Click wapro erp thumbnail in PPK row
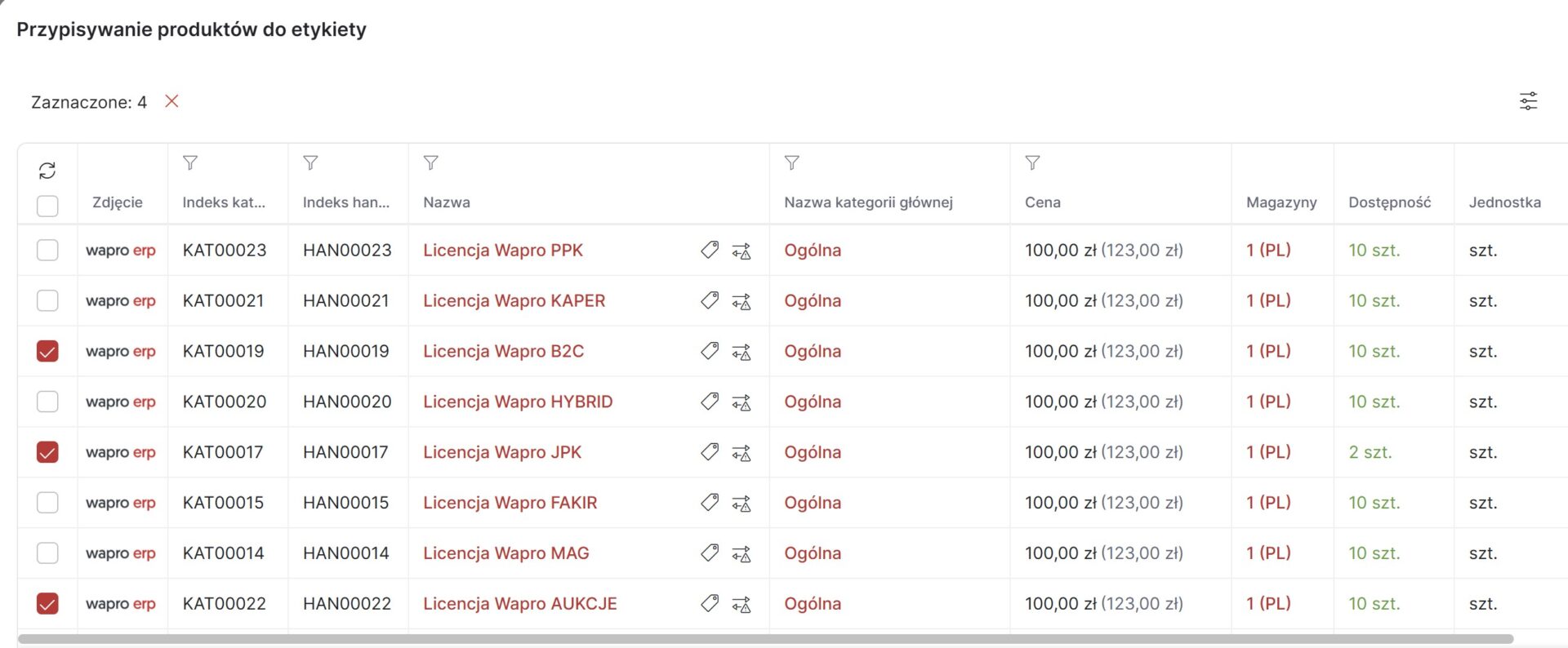1568x648 pixels. coord(121,251)
